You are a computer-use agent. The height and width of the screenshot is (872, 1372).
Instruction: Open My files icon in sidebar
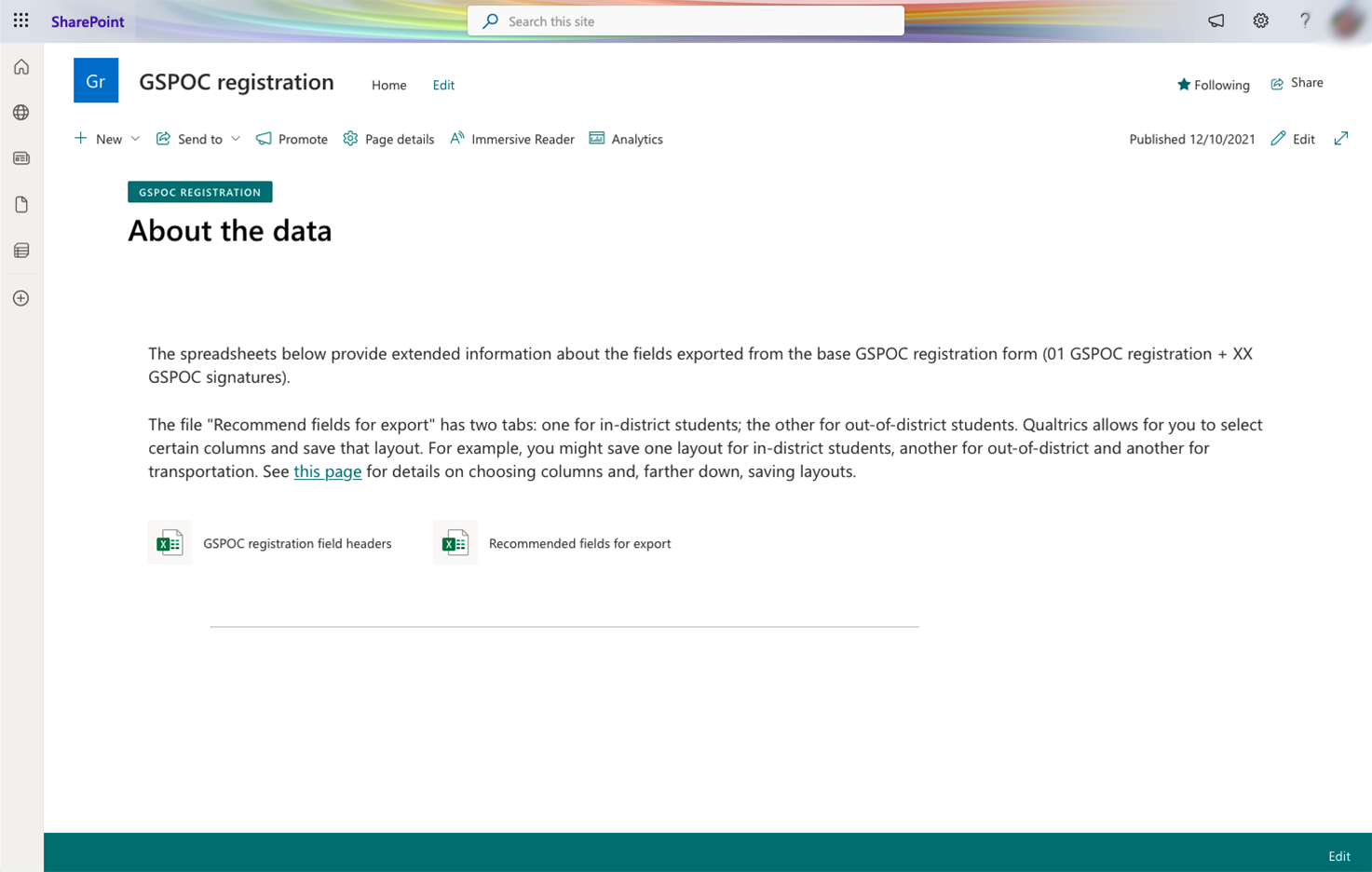click(21, 205)
